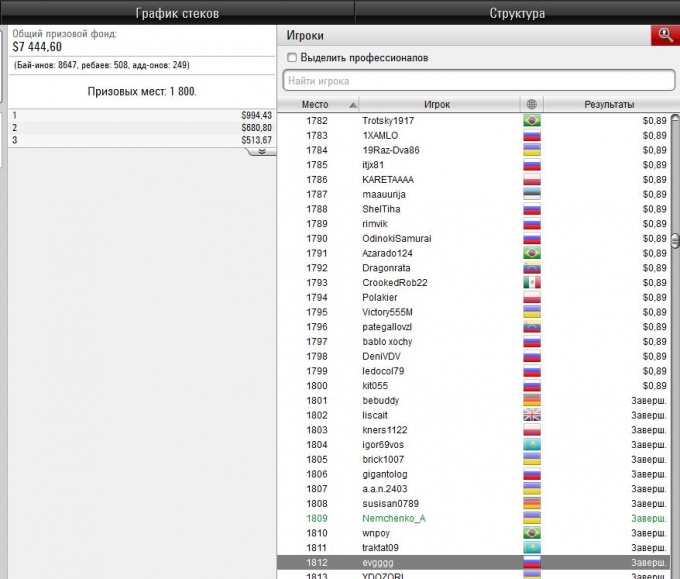The height and width of the screenshot is (579, 680).
Task: Click third place prize $513,67
Action: (256, 140)
